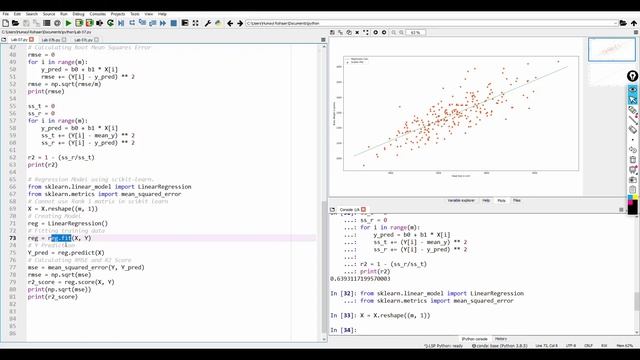
Task: Open the editor pane options menu
Action: [323, 40]
